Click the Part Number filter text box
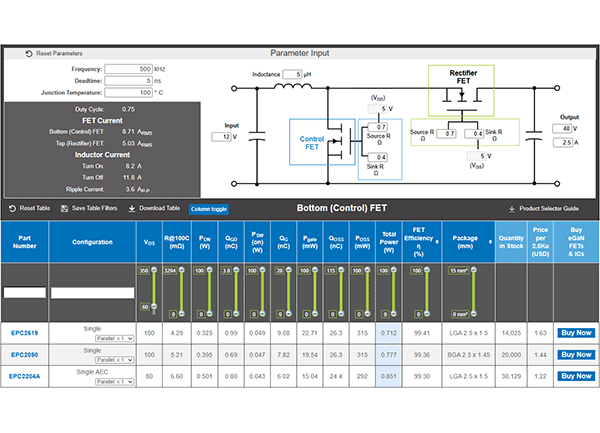The image size is (600, 433). coord(23,293)
